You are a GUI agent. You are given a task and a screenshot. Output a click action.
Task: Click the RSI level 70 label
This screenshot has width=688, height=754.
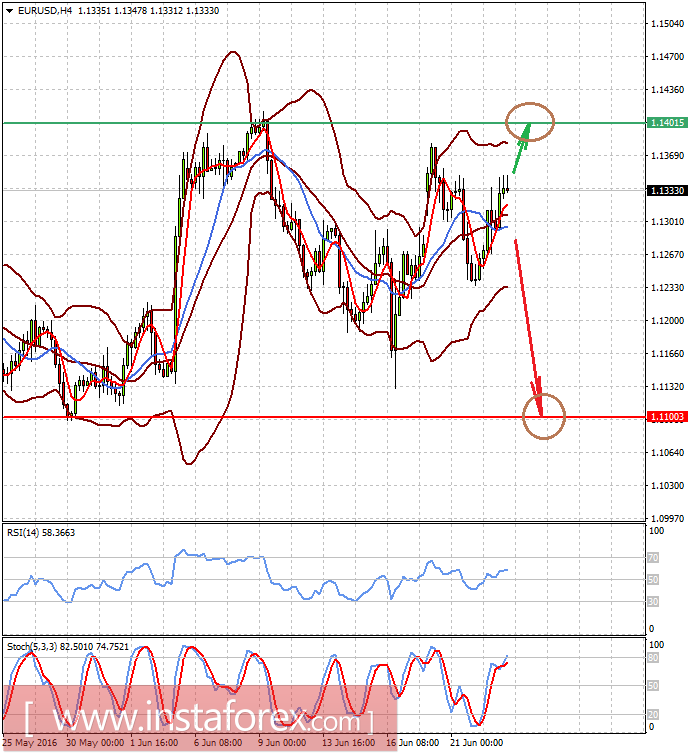(653, 558)
